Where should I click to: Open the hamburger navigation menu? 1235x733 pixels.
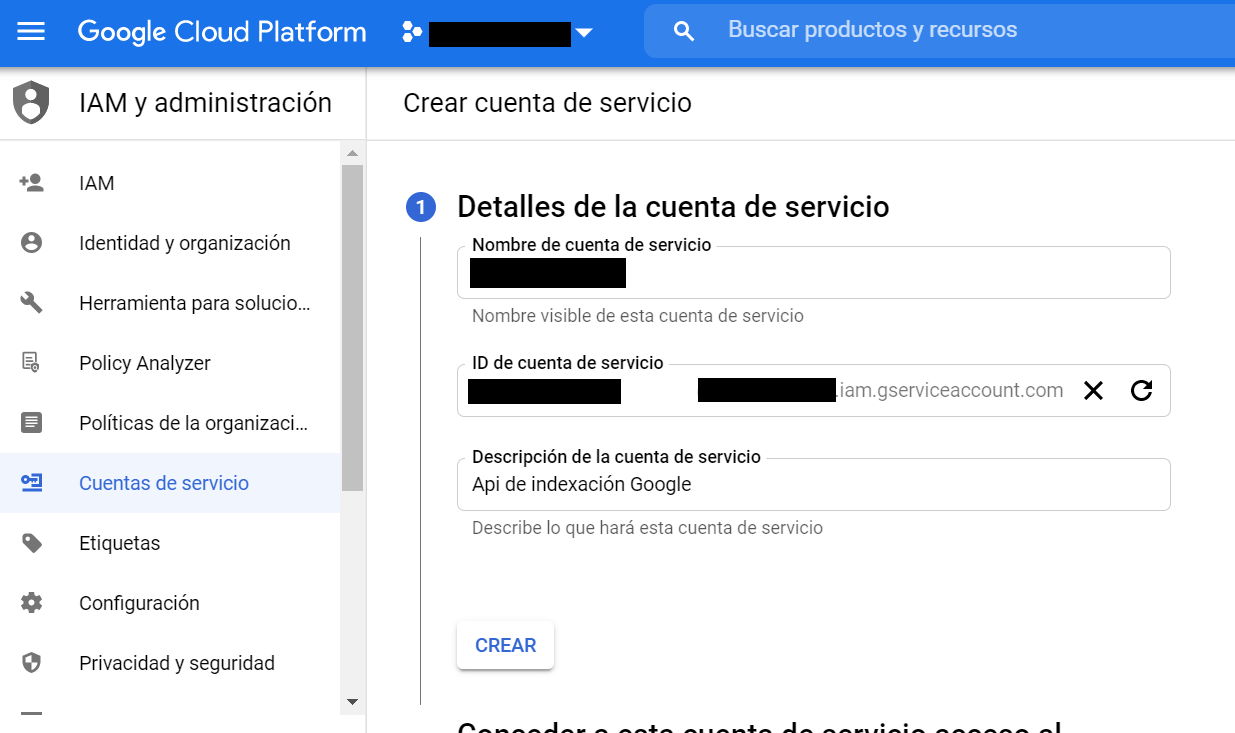(32, 32)
